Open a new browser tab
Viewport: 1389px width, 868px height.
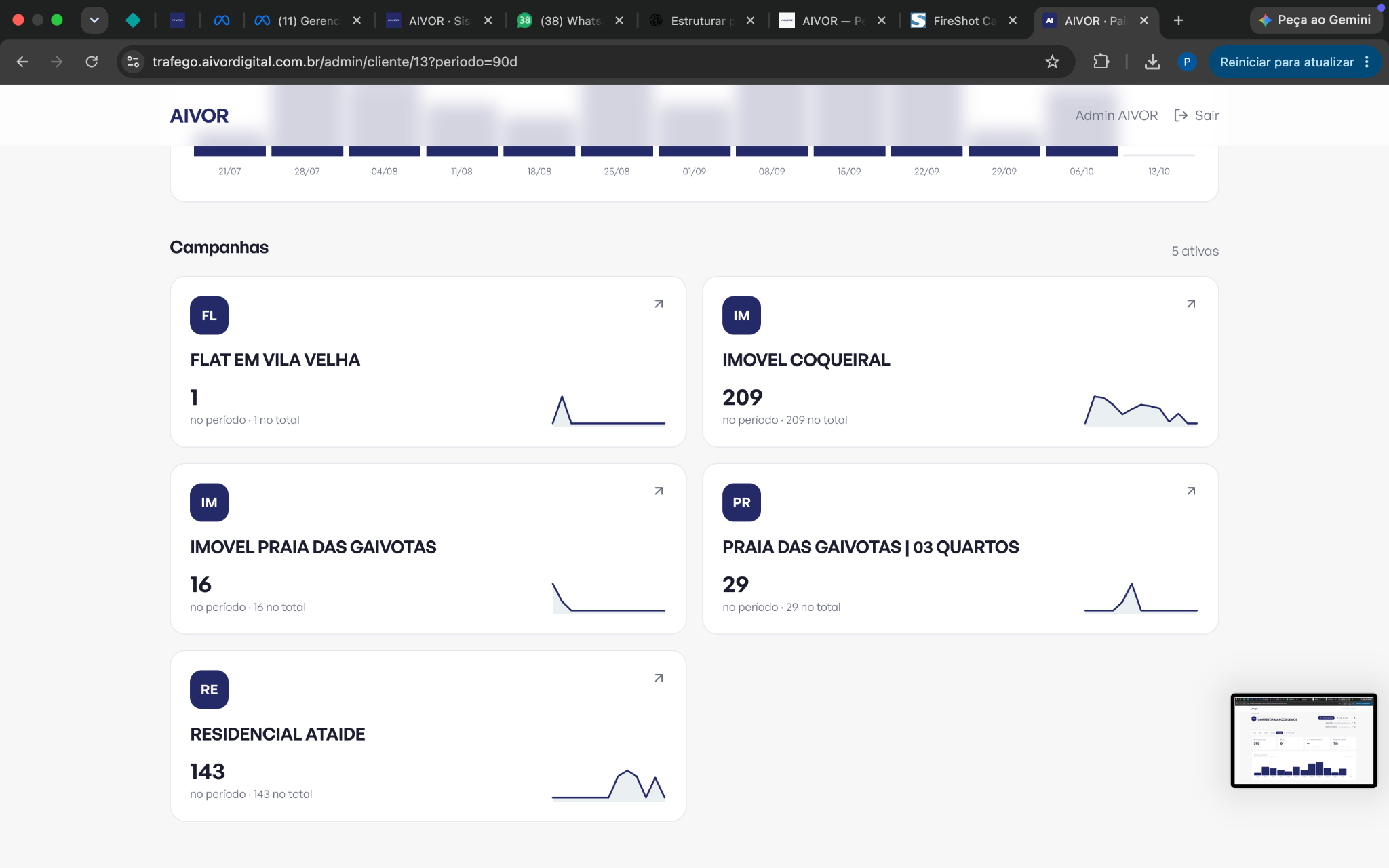[1179, 20]
